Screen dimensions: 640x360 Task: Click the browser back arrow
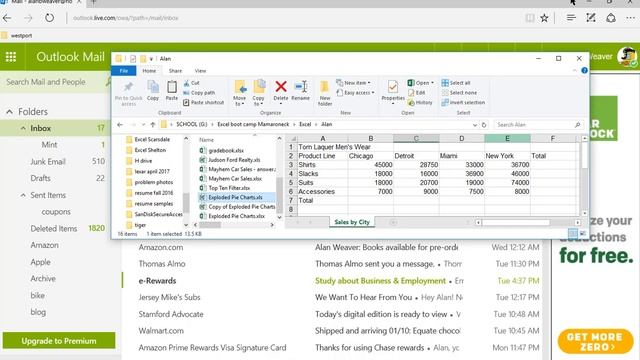coord(7,18)
